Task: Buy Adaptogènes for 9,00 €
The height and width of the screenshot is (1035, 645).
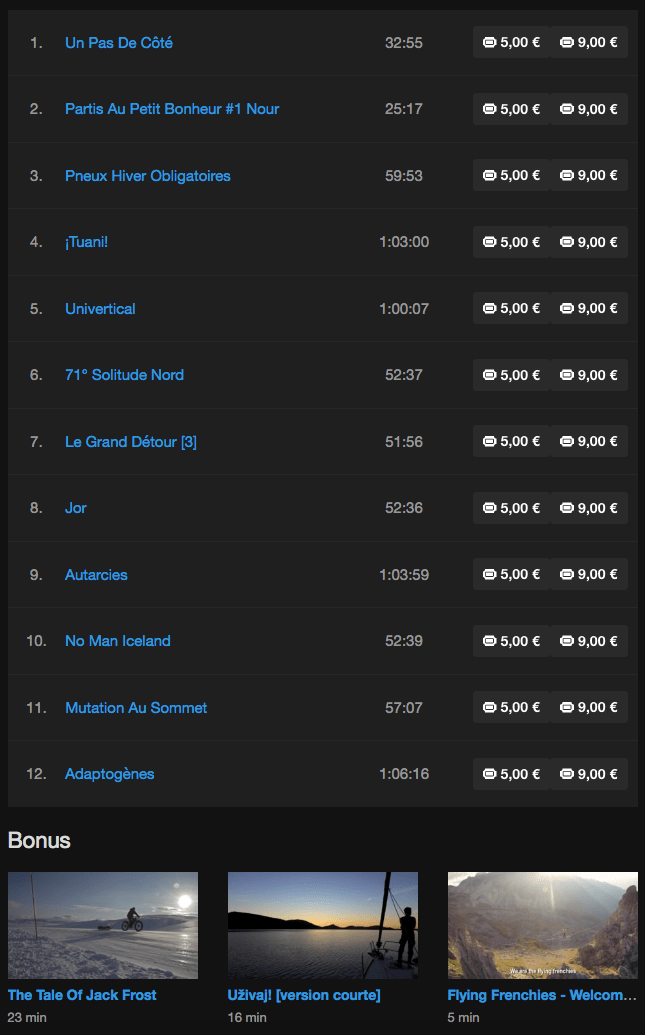Action: 589,774
